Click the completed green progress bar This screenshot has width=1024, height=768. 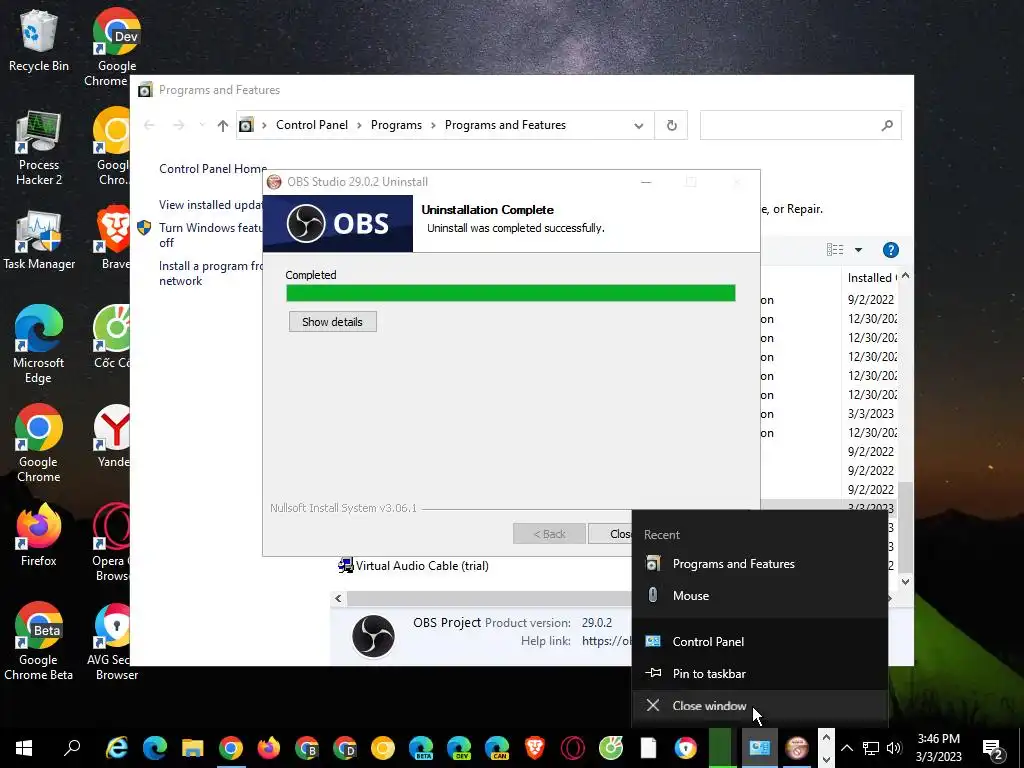(x=511, y=293)
